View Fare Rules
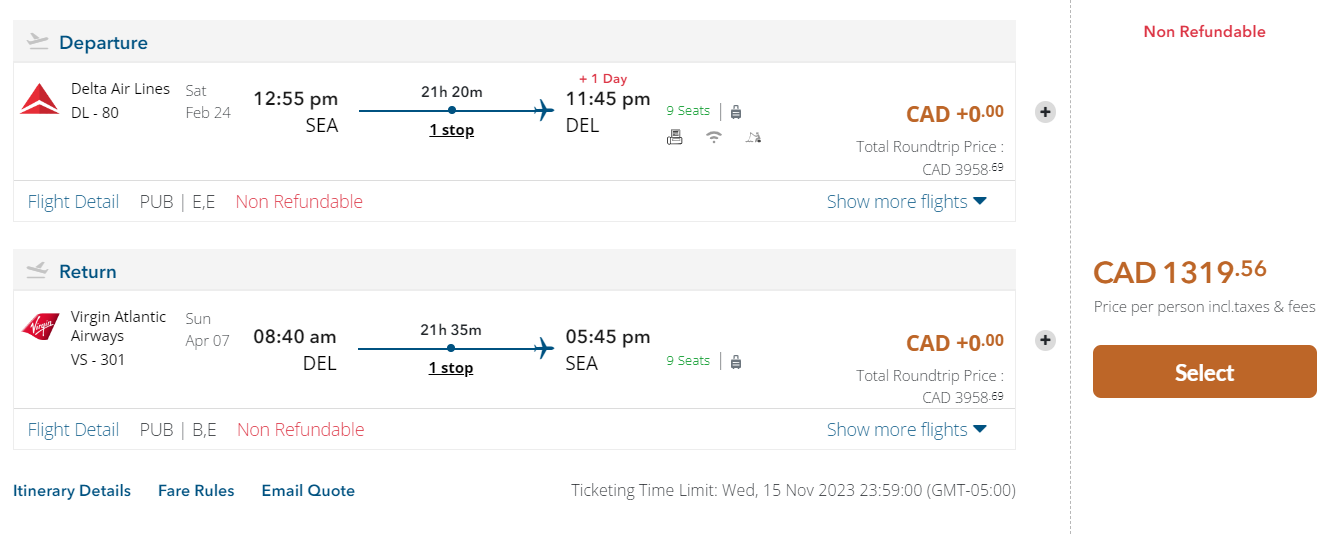 pyautogui.click(x=196, y=491)
